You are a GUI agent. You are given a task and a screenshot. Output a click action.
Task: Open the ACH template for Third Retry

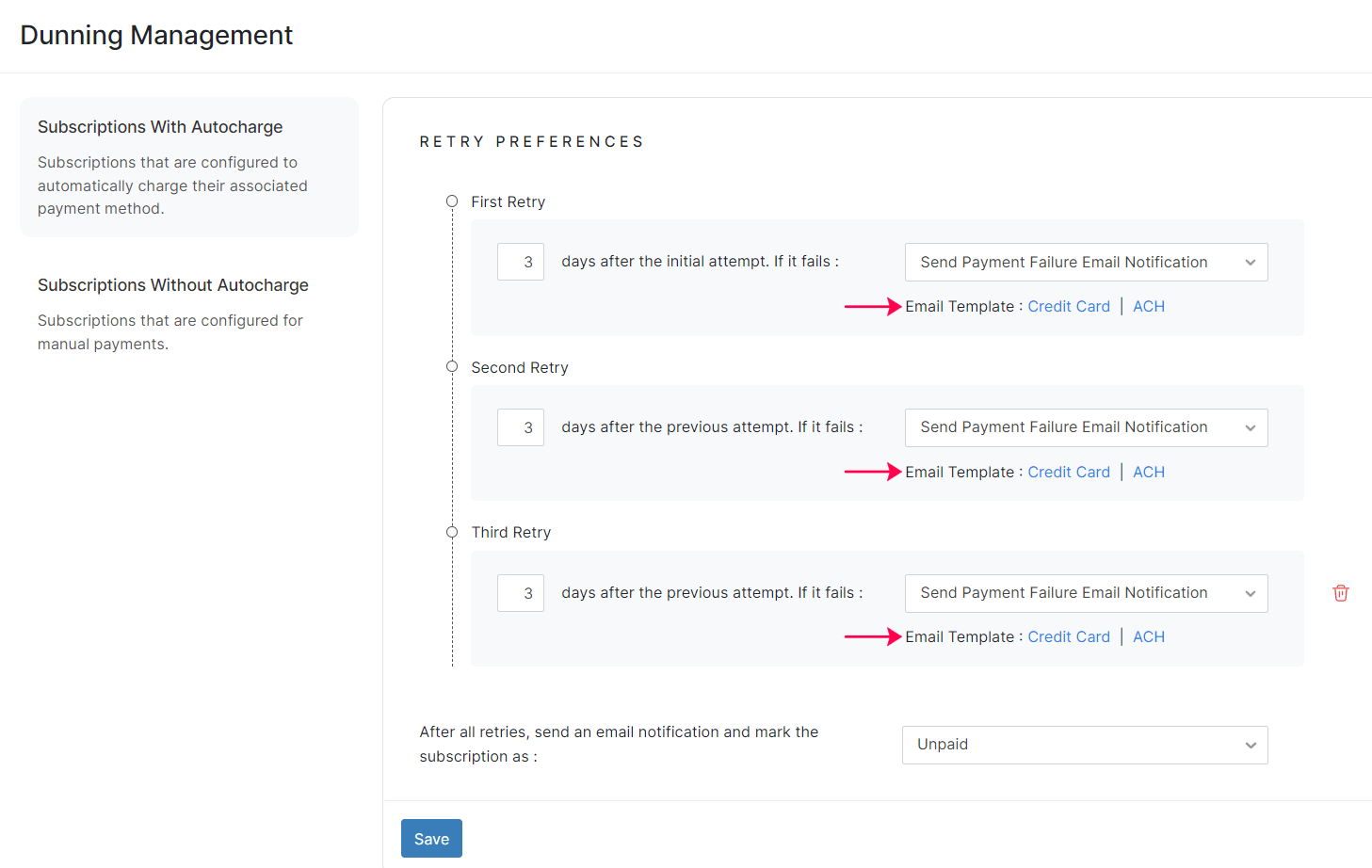[1148, 636]
